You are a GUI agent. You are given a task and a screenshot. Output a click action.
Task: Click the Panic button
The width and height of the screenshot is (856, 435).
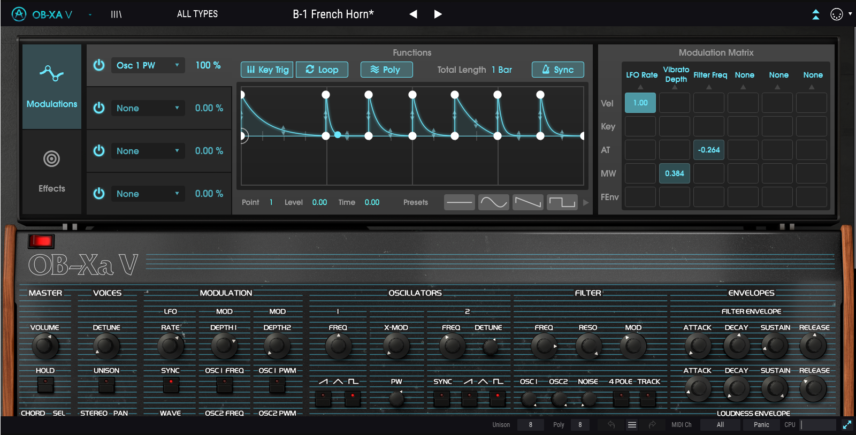coord(762,425)
